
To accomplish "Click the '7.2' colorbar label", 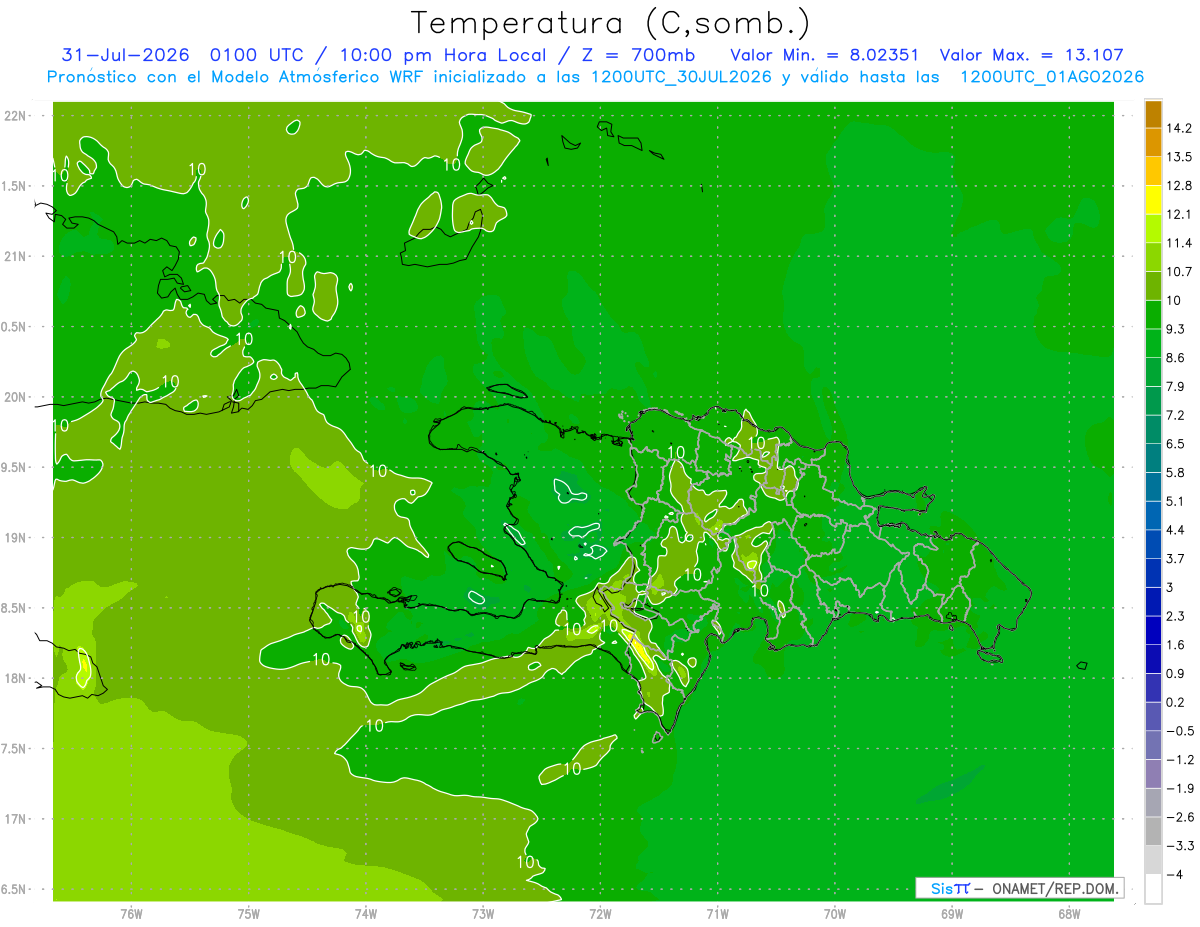I will tap(1176, 415).
